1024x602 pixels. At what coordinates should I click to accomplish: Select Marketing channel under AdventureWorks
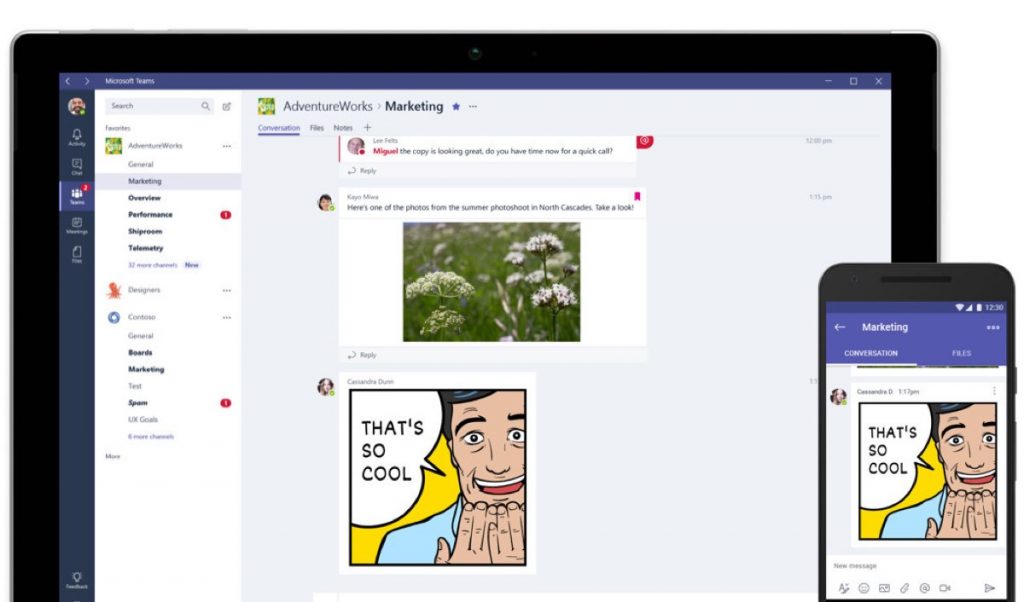[x=144, y=181]
